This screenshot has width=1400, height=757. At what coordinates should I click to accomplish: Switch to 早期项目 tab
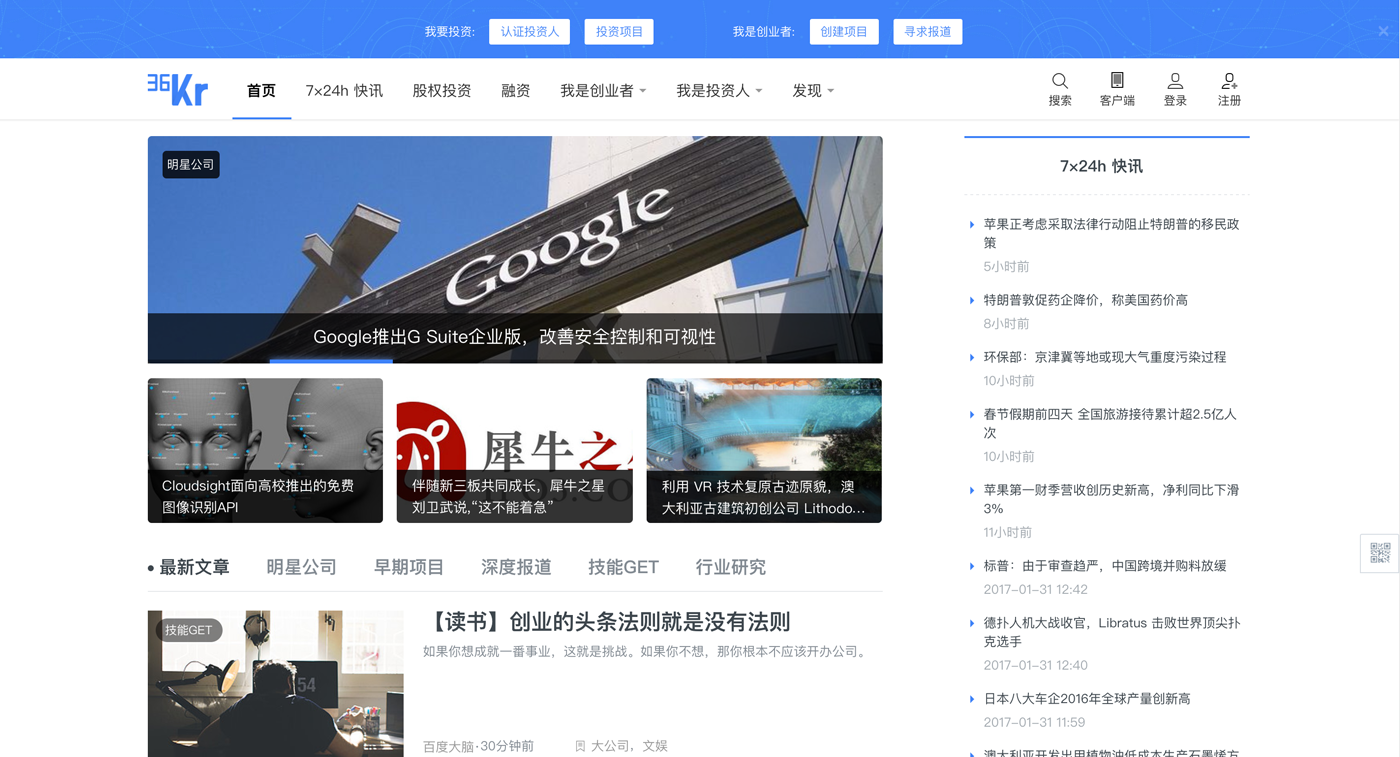click(408, 567)
